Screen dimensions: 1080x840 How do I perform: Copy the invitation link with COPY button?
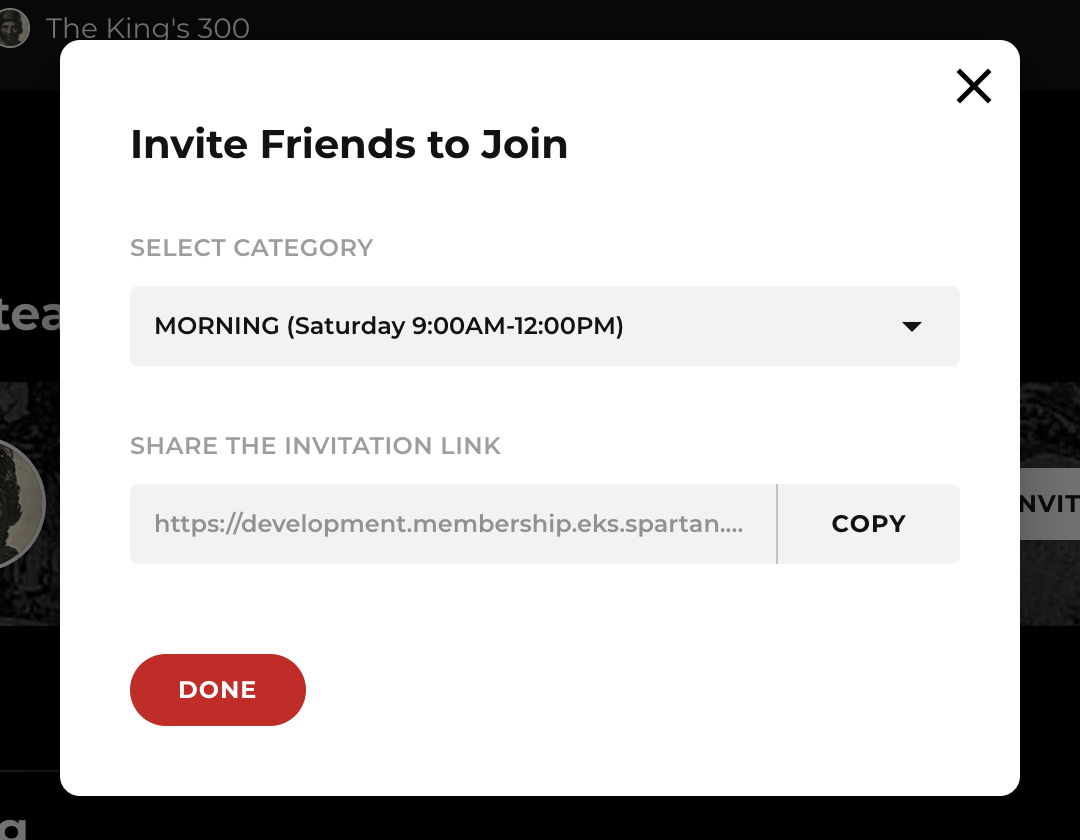[x=868, y=523]
